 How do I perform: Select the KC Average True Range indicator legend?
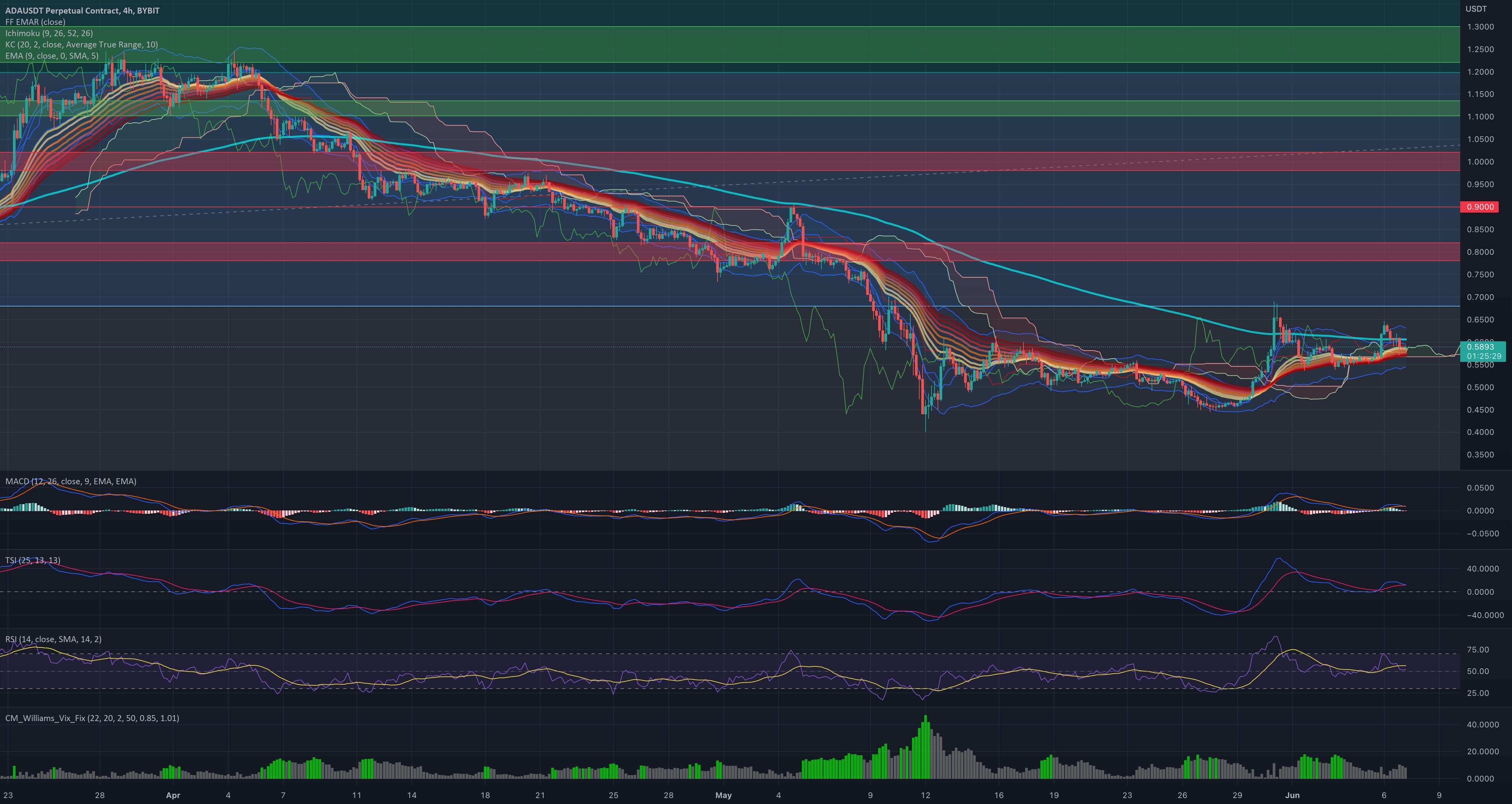tap(82, 44)
